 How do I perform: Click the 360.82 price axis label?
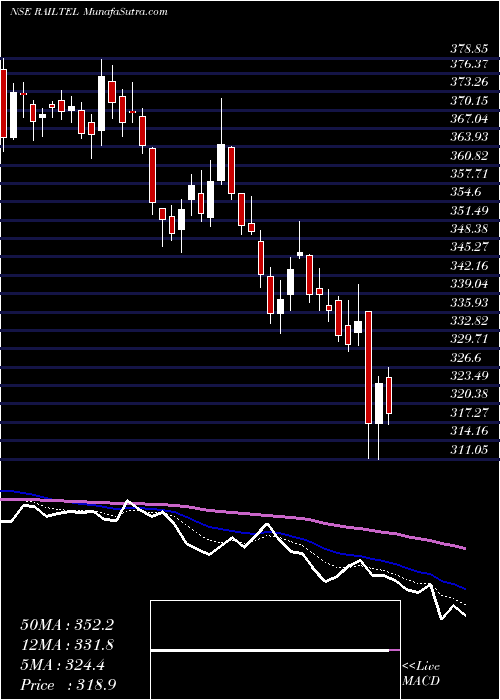click(468, 156)
